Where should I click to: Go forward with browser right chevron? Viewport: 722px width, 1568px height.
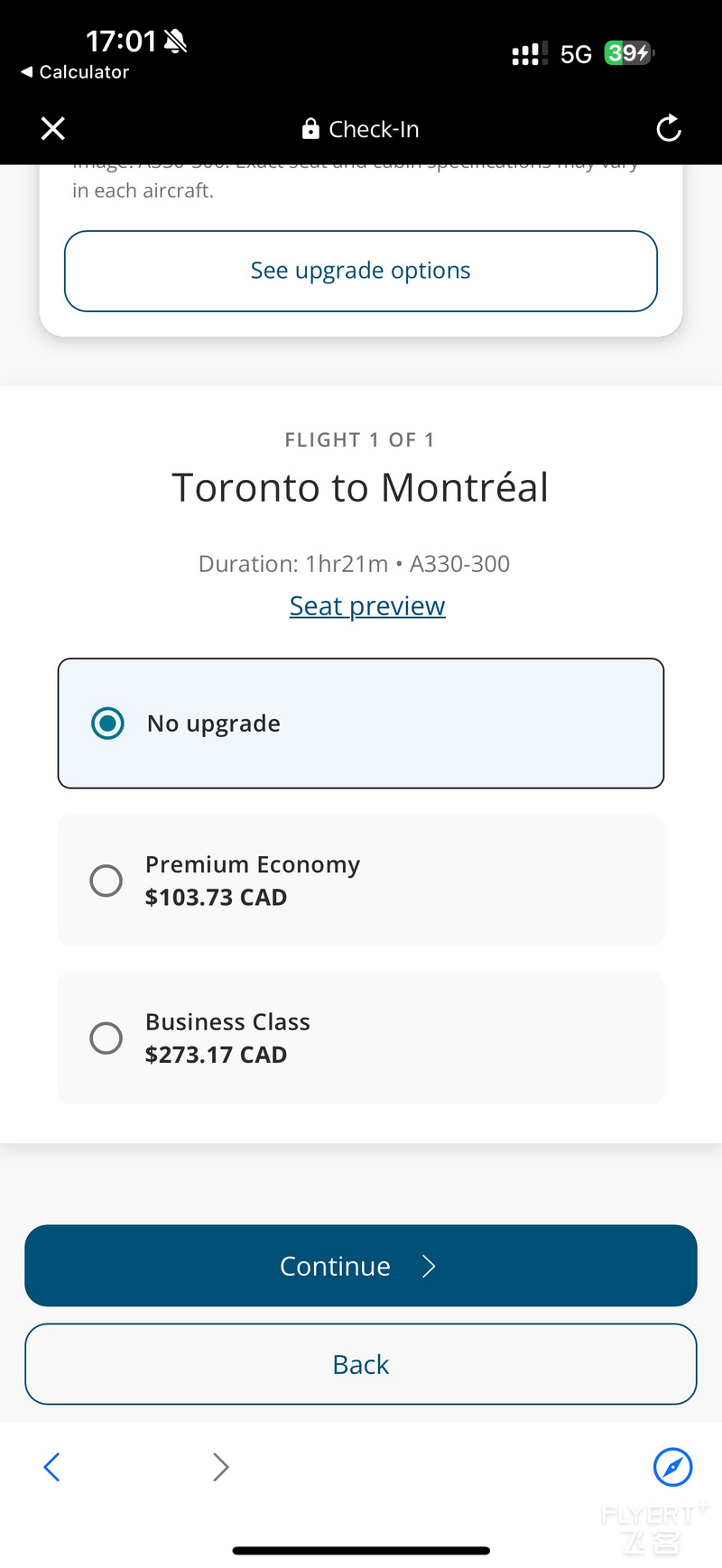click(221, 1467)
